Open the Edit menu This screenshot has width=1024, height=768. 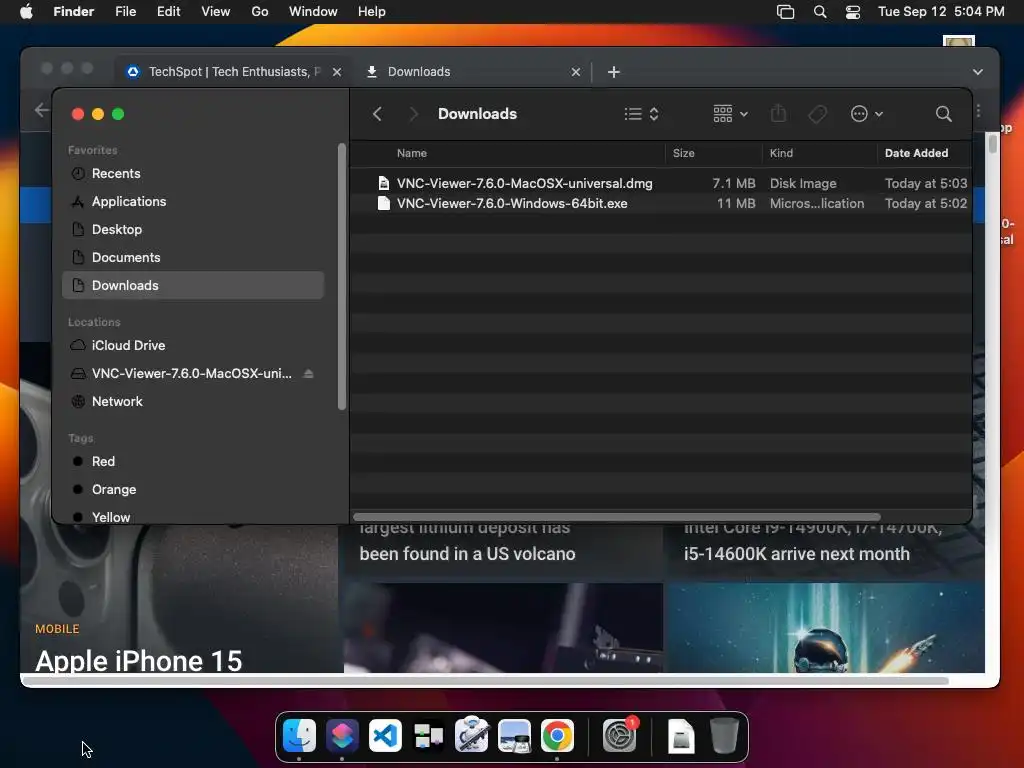coord(168,12)
